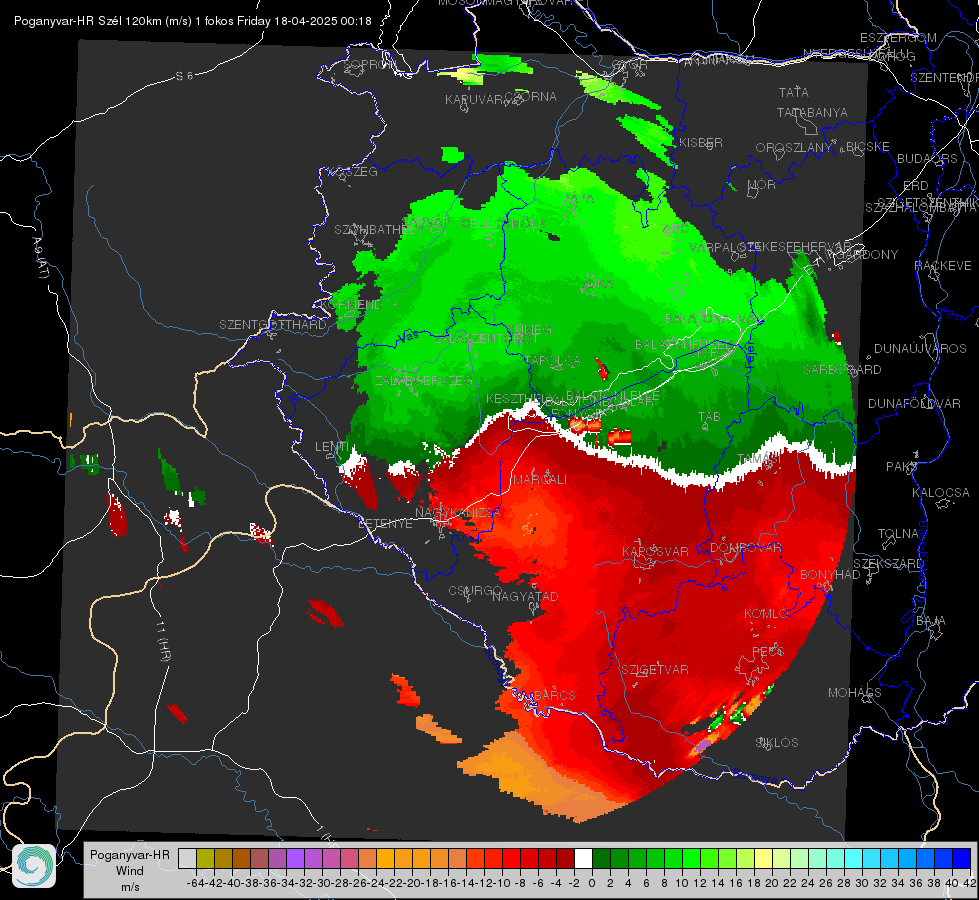The image size is (979, 900).
Task: Click the BICSKE city label
Action: click(867, 147)
